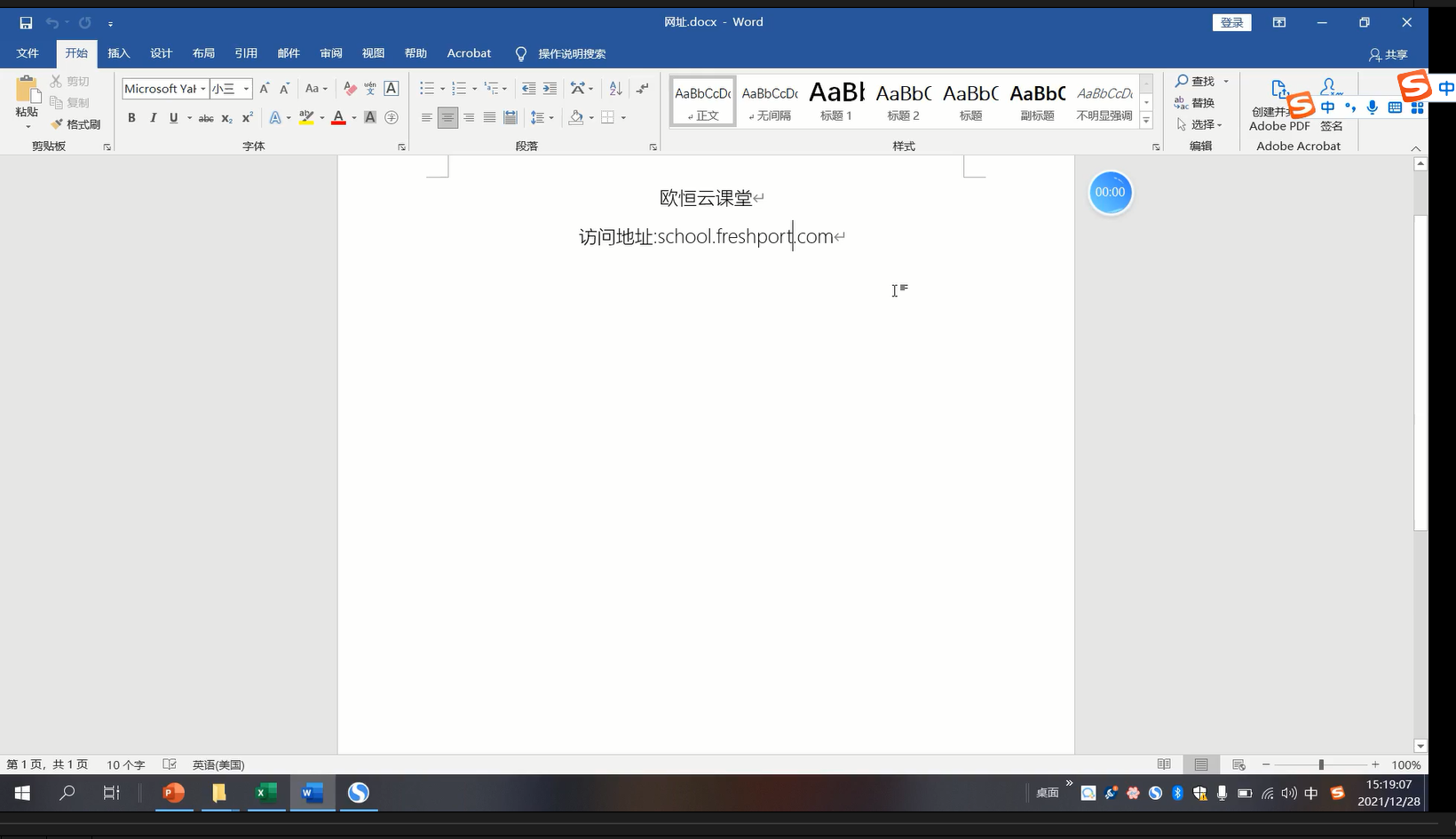Shrink font size with the smaller A icon

(x=284, y=89)
